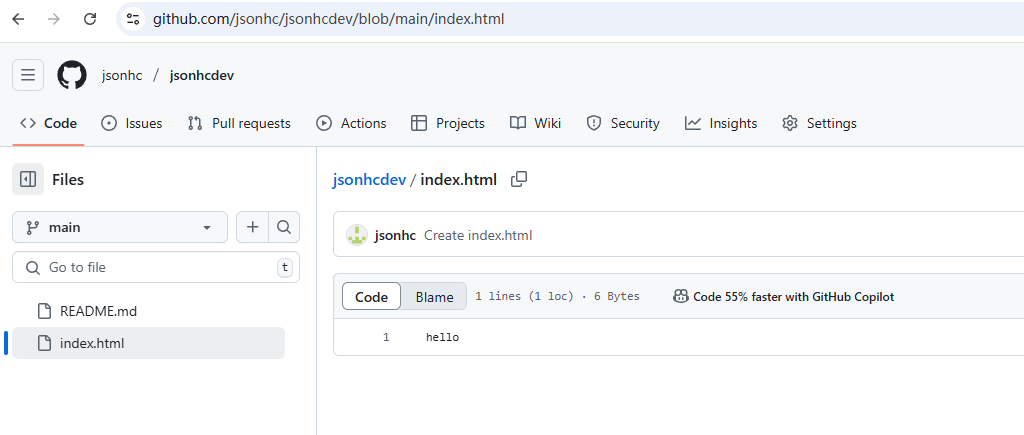Switch to the Issues tab
The image size is (1024, 435).
[132, 123]
